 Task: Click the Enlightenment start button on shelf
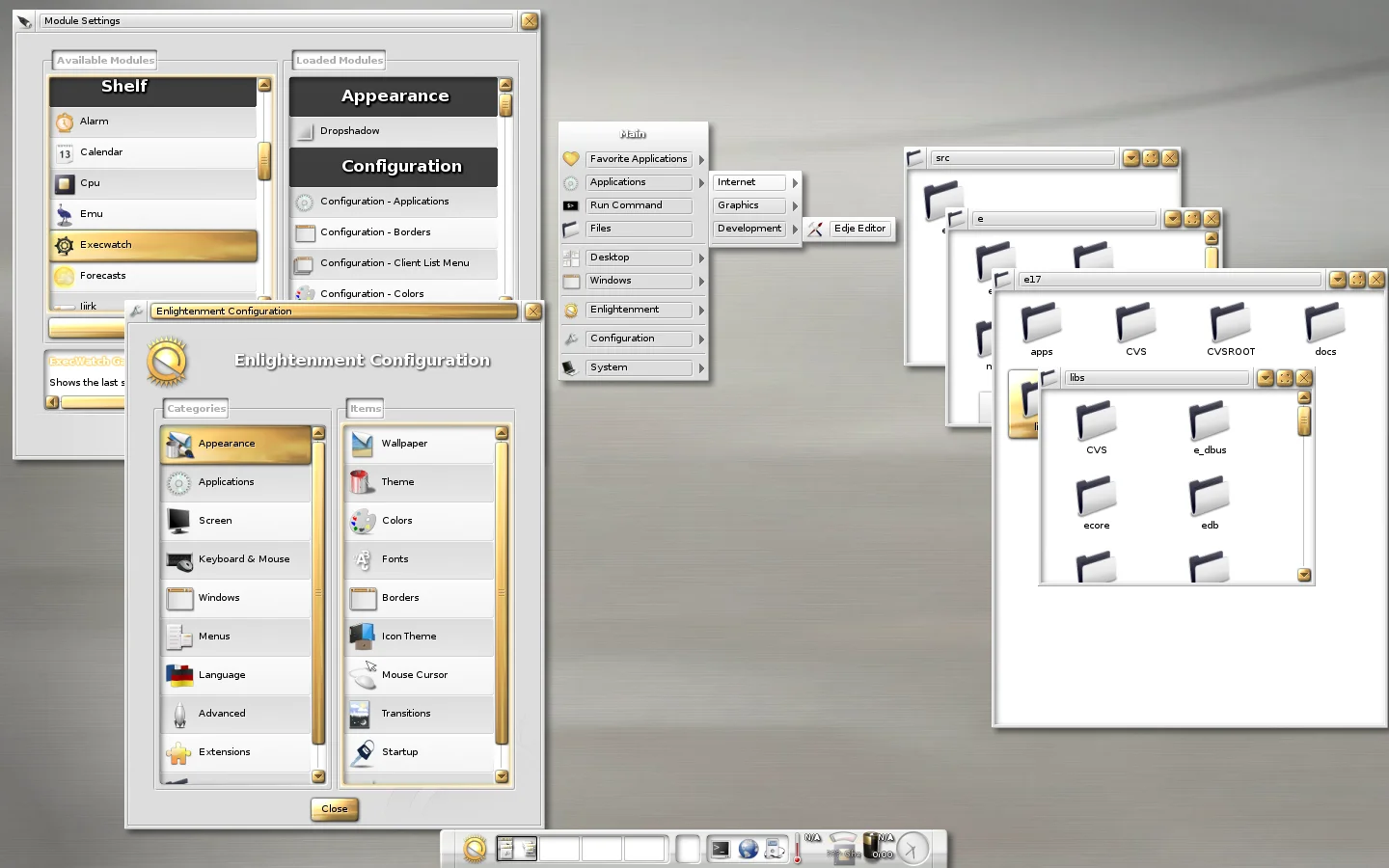tap(475, 849)
